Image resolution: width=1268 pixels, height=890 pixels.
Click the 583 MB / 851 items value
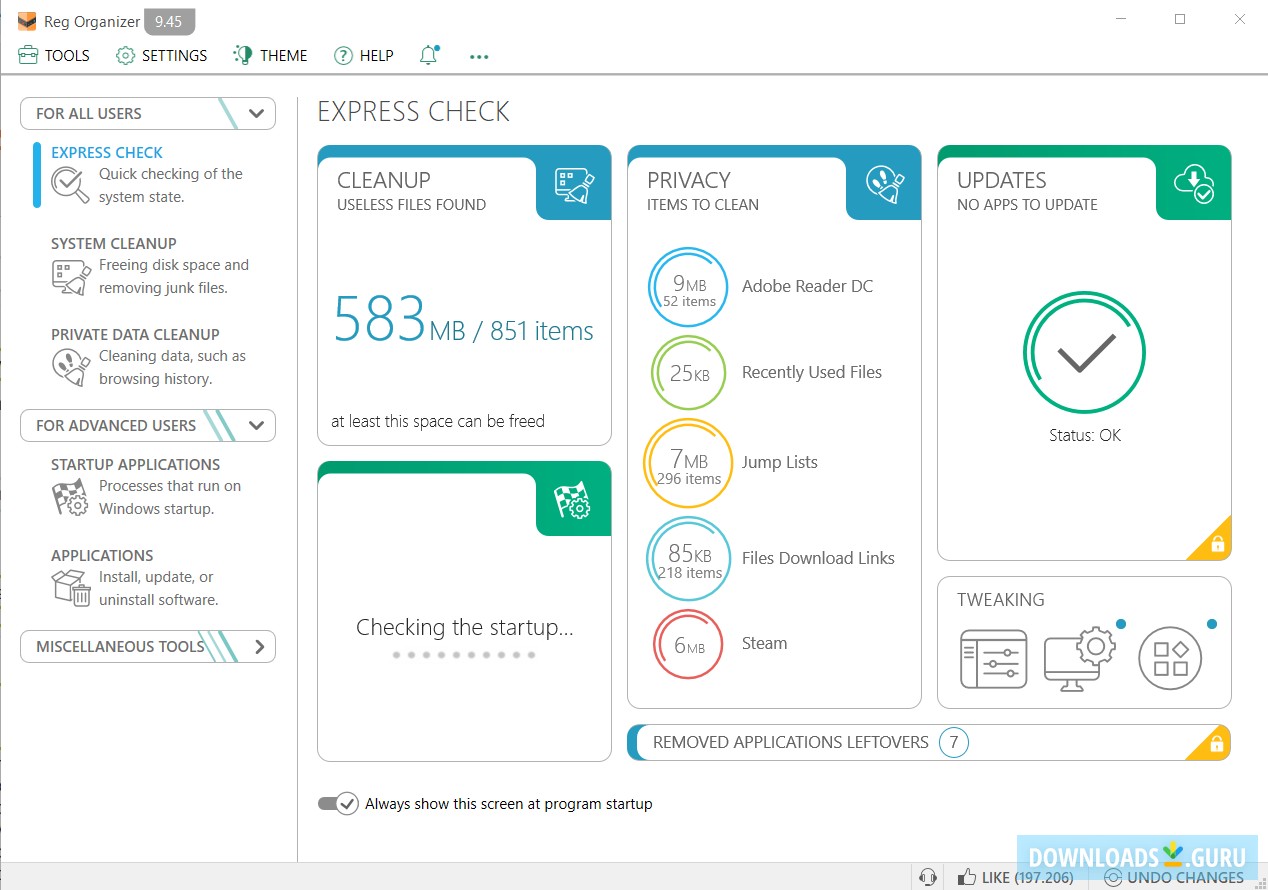coord(463,320)
